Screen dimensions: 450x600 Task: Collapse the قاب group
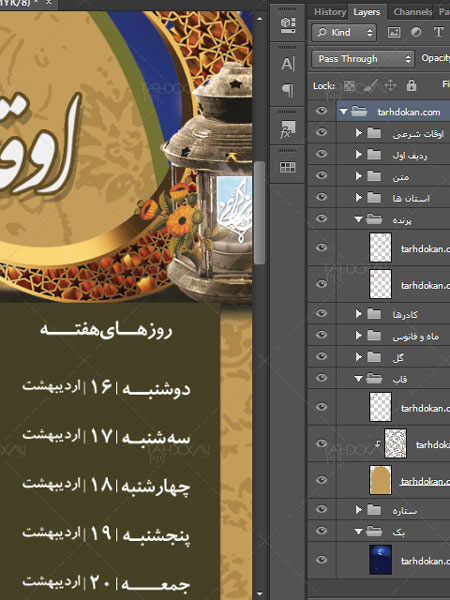(358, 378)
